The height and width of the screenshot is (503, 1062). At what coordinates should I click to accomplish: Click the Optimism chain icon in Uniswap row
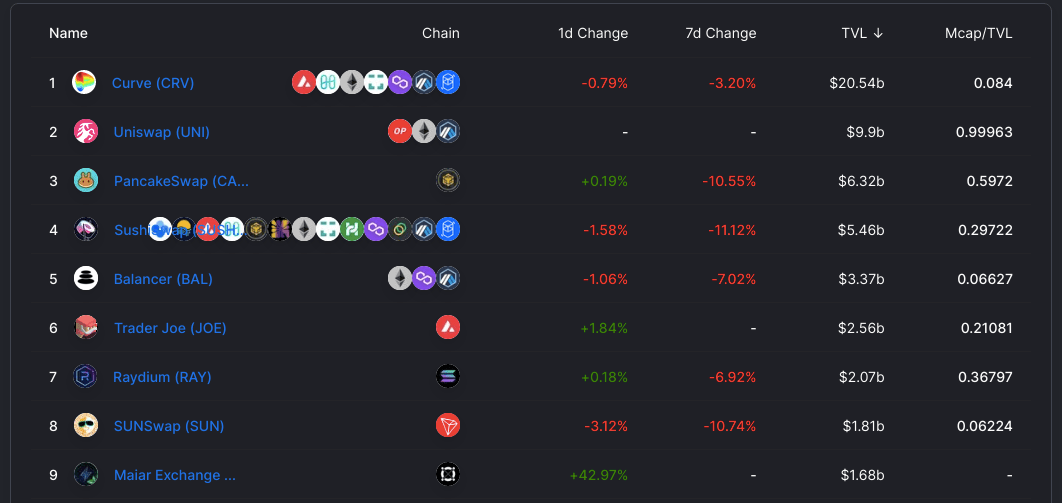[x=400, y=131]
